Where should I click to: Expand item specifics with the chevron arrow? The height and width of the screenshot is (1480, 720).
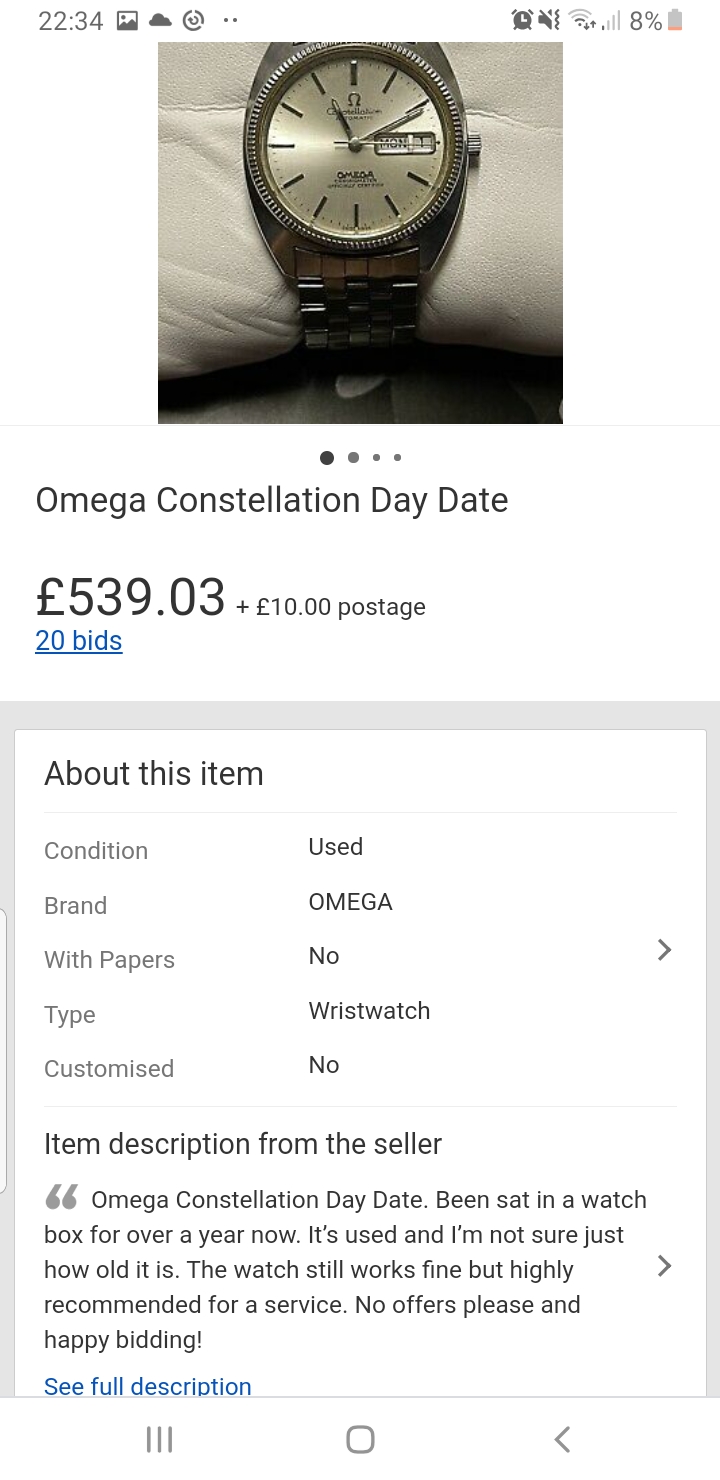[663, 950]
